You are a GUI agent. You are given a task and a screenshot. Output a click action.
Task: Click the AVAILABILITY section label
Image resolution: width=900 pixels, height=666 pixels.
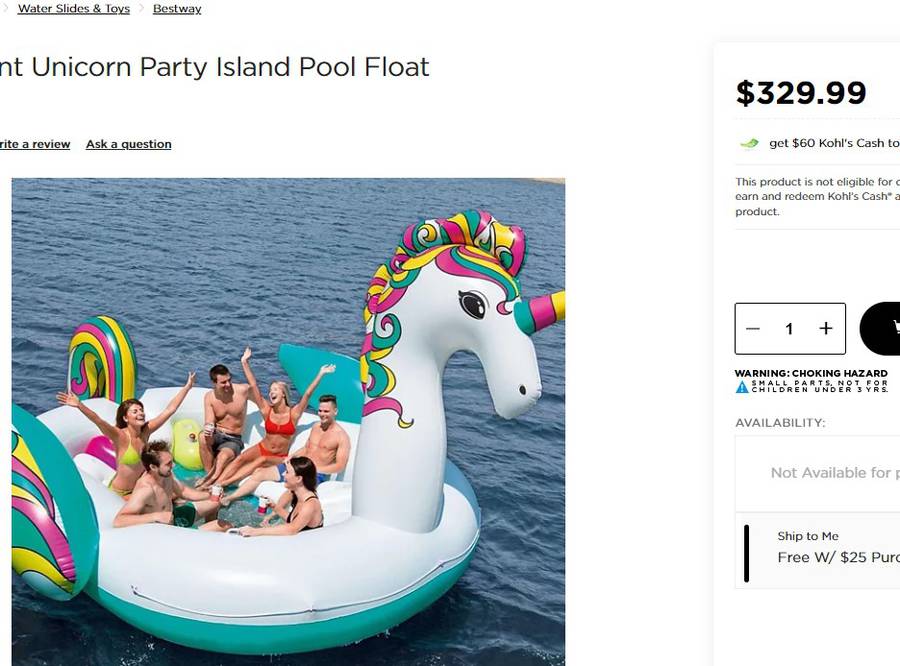pos(780,423)
